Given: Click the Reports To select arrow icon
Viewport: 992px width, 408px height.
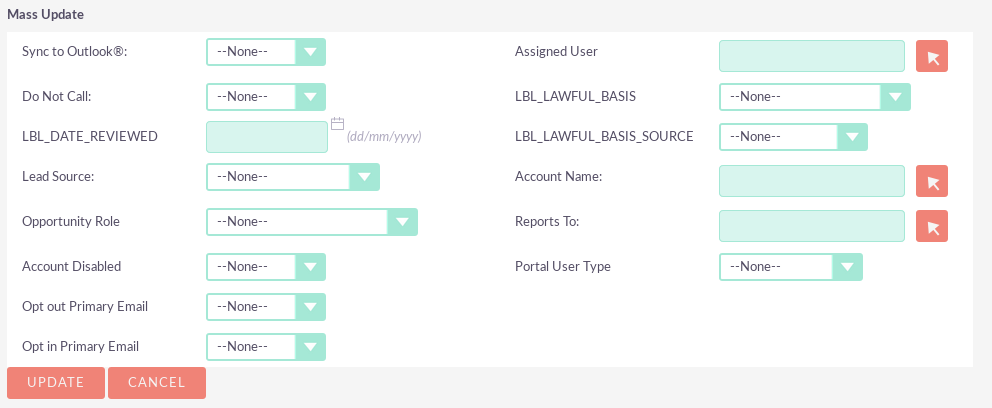Looking at the screenshot, I should 932,227.
